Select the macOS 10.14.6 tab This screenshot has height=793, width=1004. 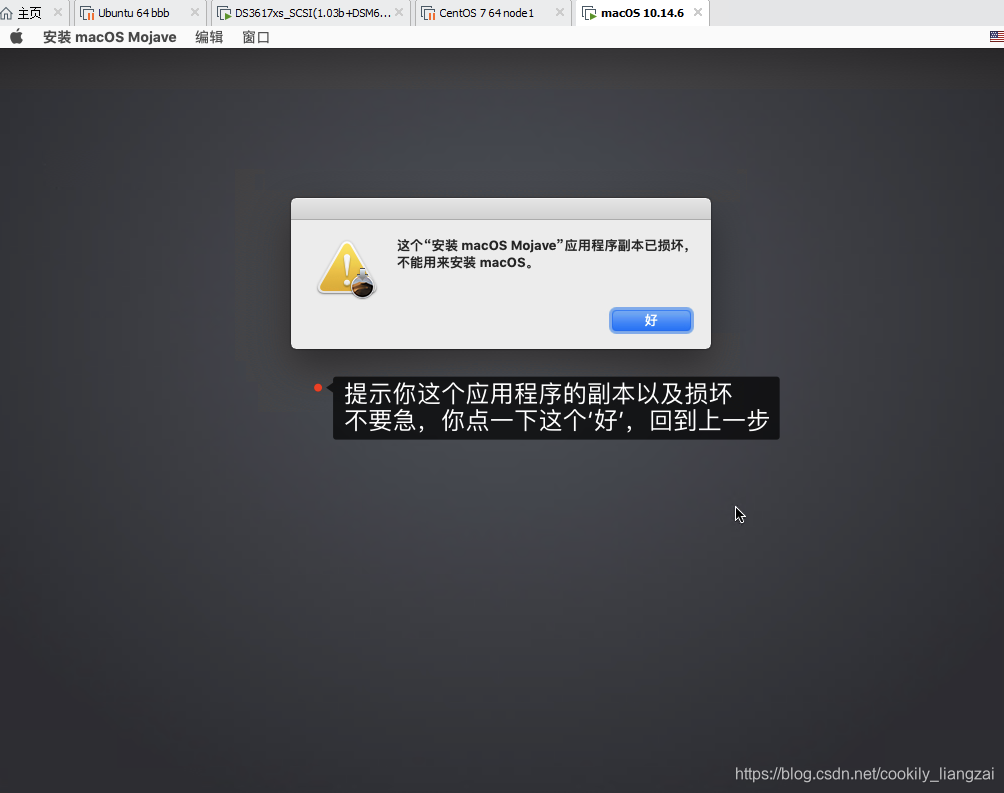[642, 13]
